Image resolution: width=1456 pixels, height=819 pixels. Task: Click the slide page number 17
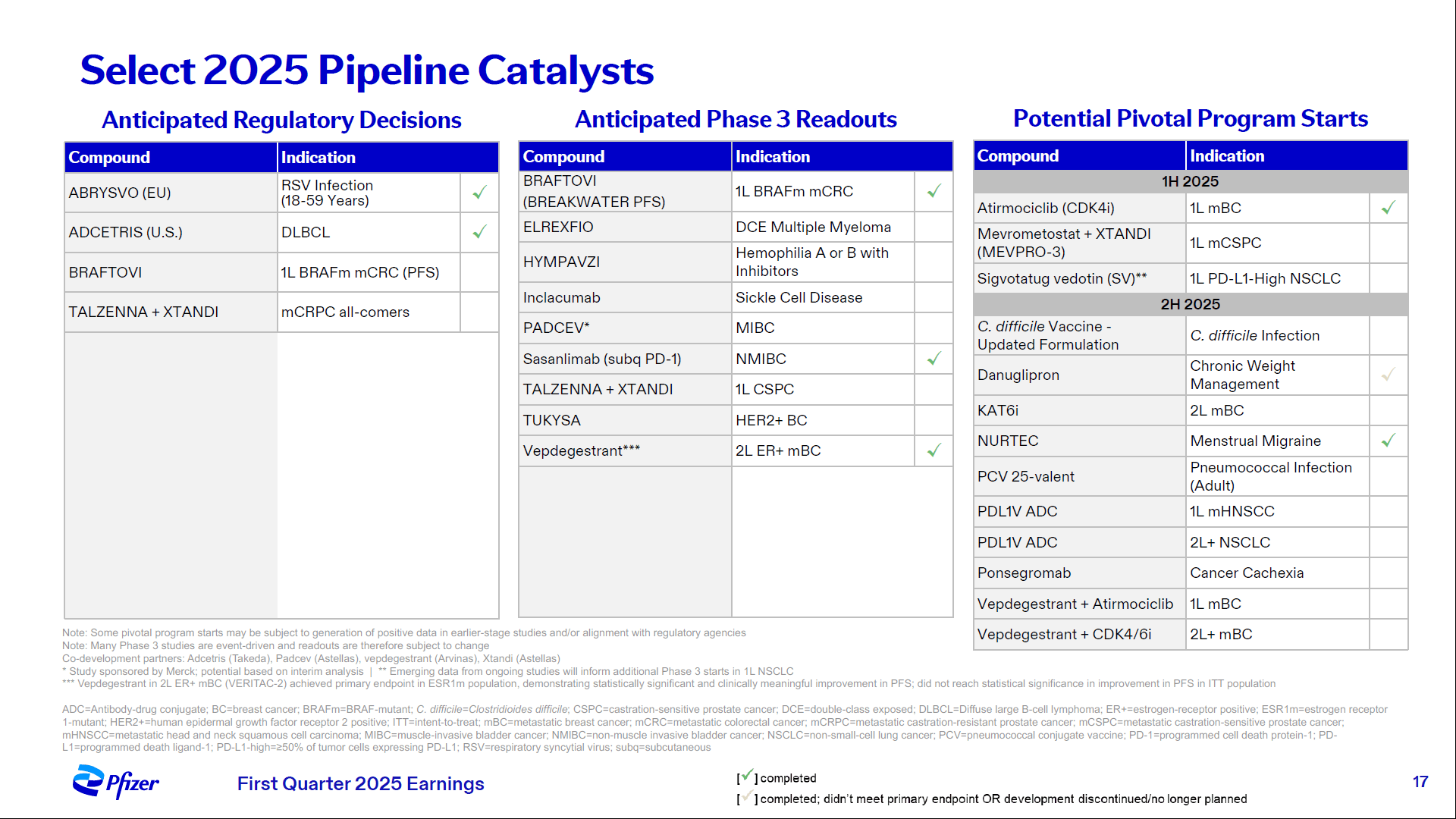[1420, 782]
